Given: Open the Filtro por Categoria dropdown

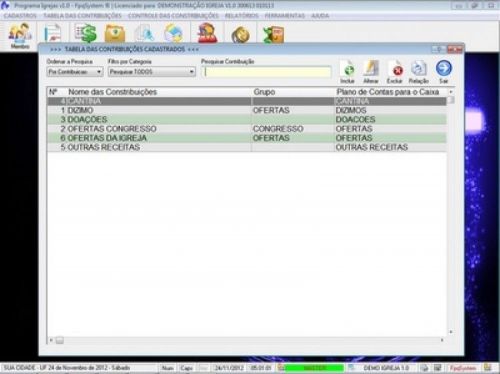Looking at the screenshot, I should pos(152,72).
